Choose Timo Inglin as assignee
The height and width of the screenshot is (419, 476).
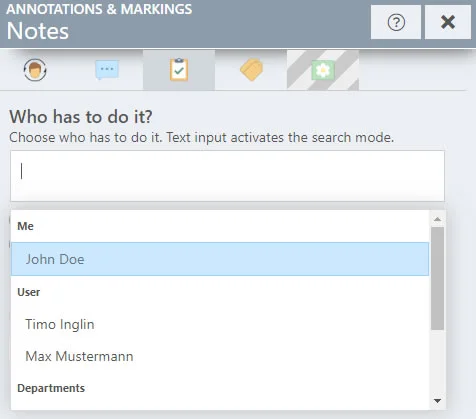click(x=220, y=324)
